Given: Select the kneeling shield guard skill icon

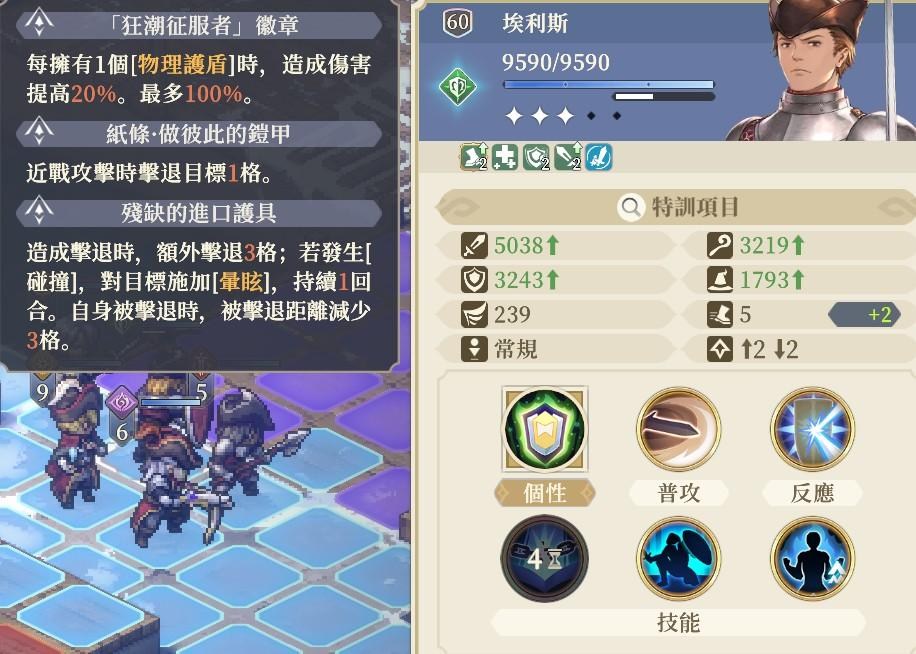Looking at the screenshot, I should click(x=678, y=558).
